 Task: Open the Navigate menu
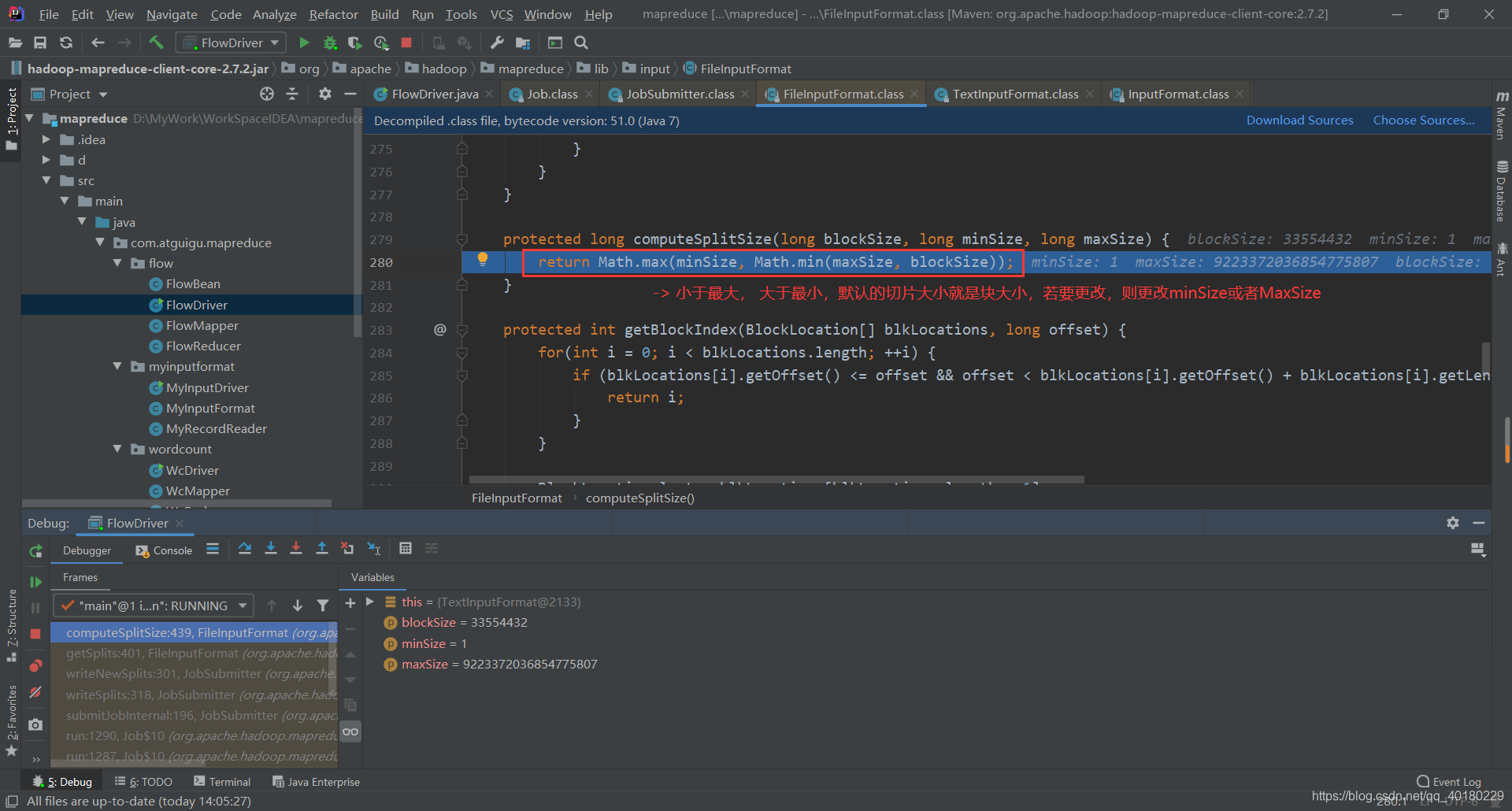(172, 14)
